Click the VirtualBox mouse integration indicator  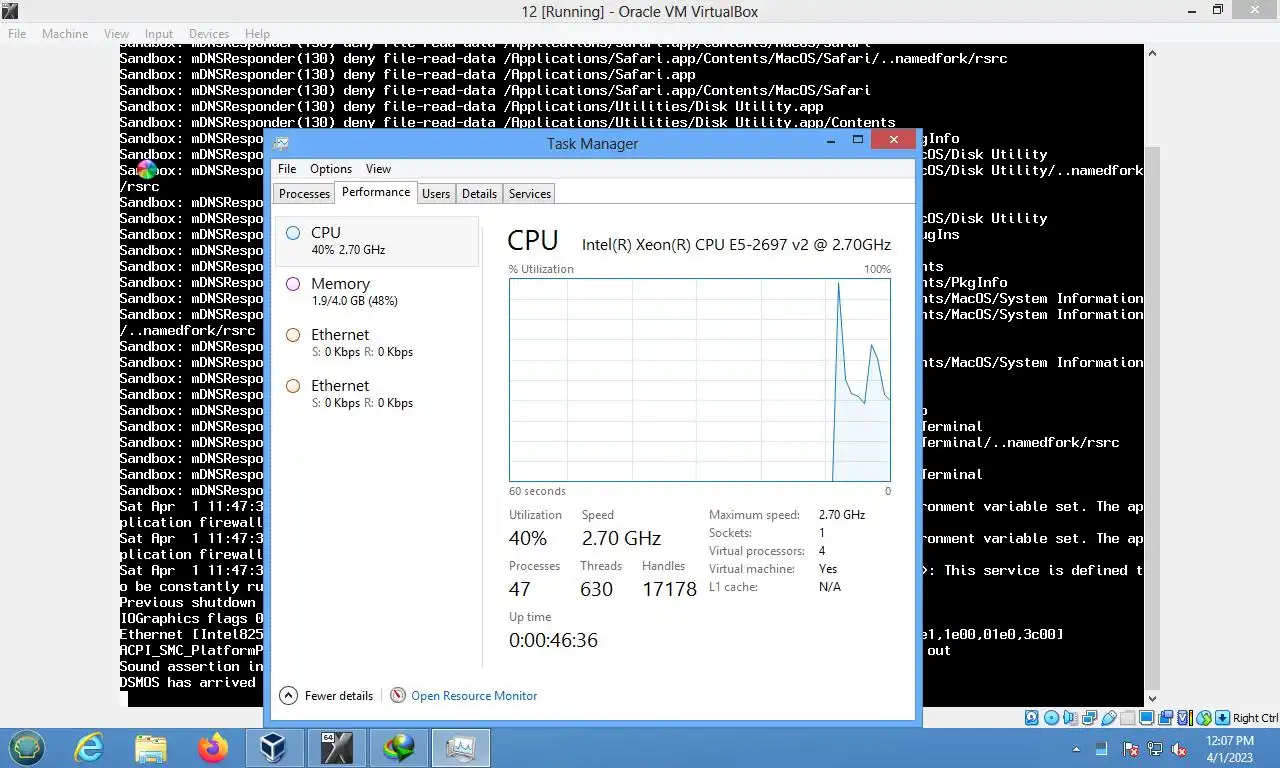(x=1204, y=718)
